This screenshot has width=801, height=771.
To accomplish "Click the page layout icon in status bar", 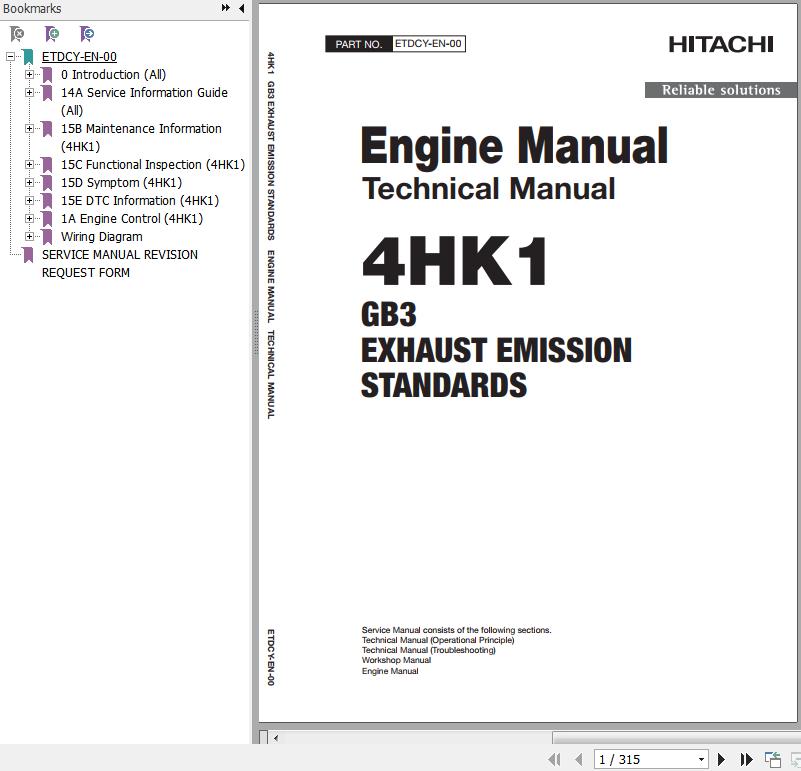I will click(772, 759).
